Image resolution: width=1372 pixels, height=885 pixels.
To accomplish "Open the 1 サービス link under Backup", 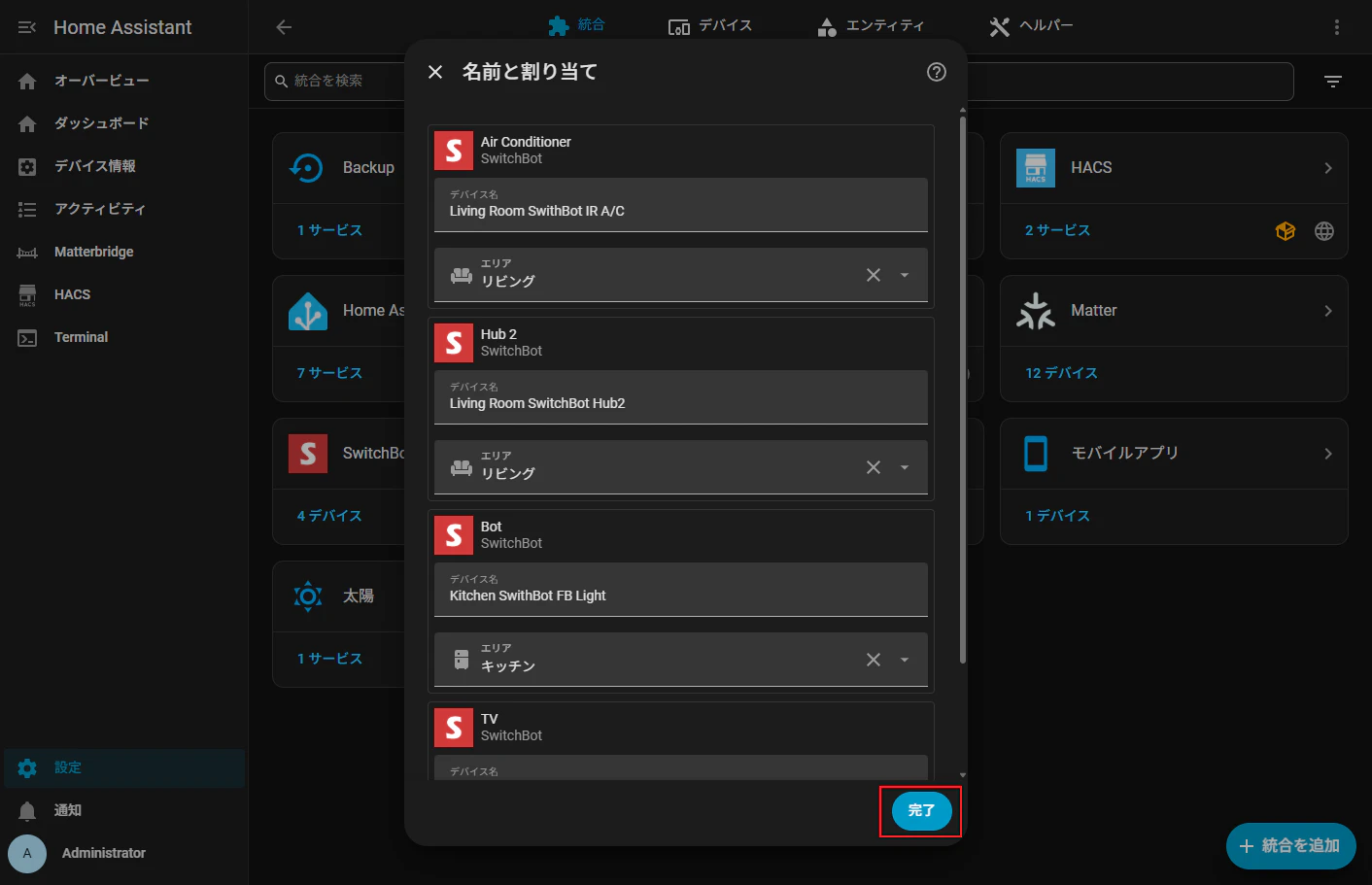I will click(329, 230).
